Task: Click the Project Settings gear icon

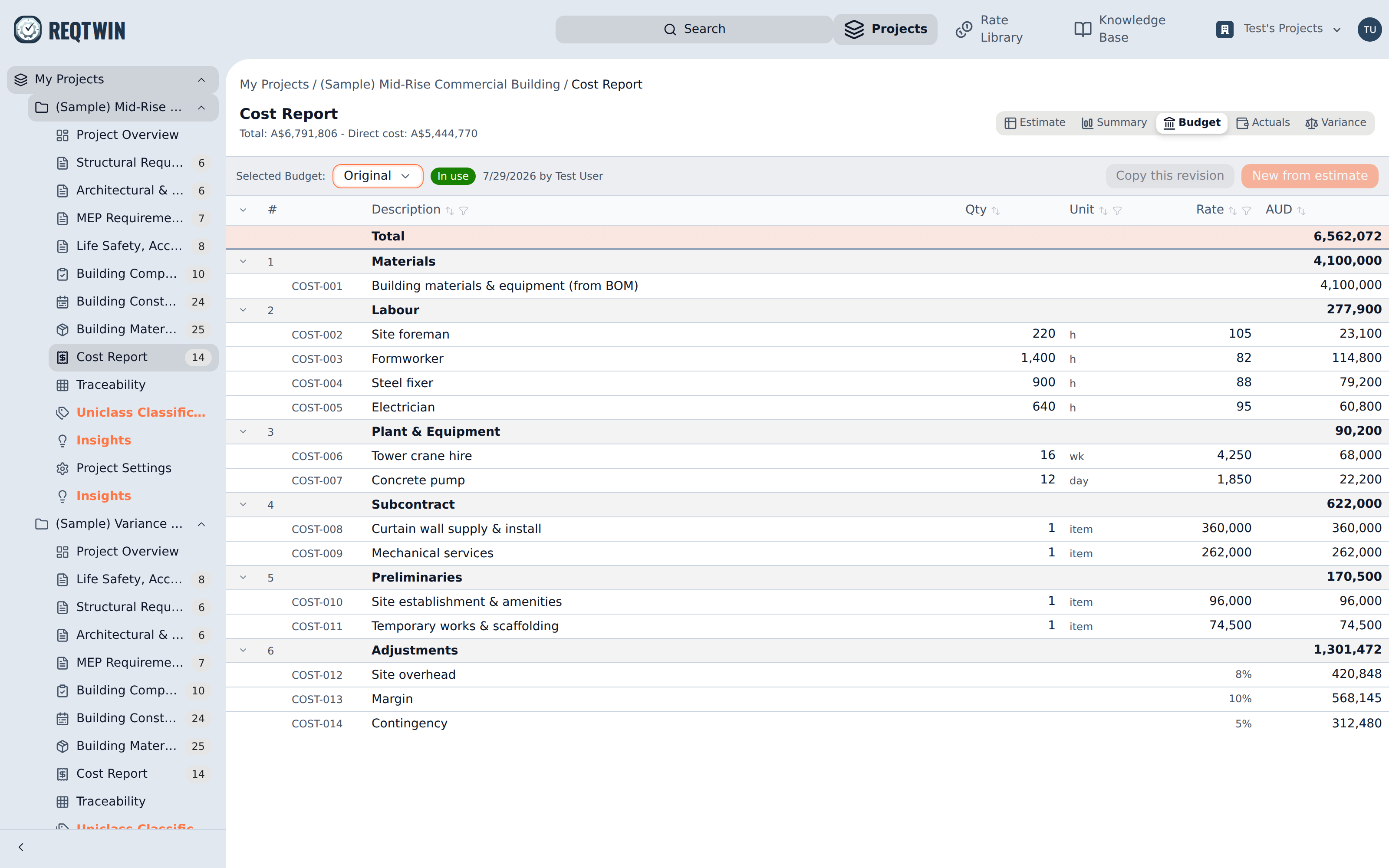Action: pyautogui.click(x=63, y=468)
